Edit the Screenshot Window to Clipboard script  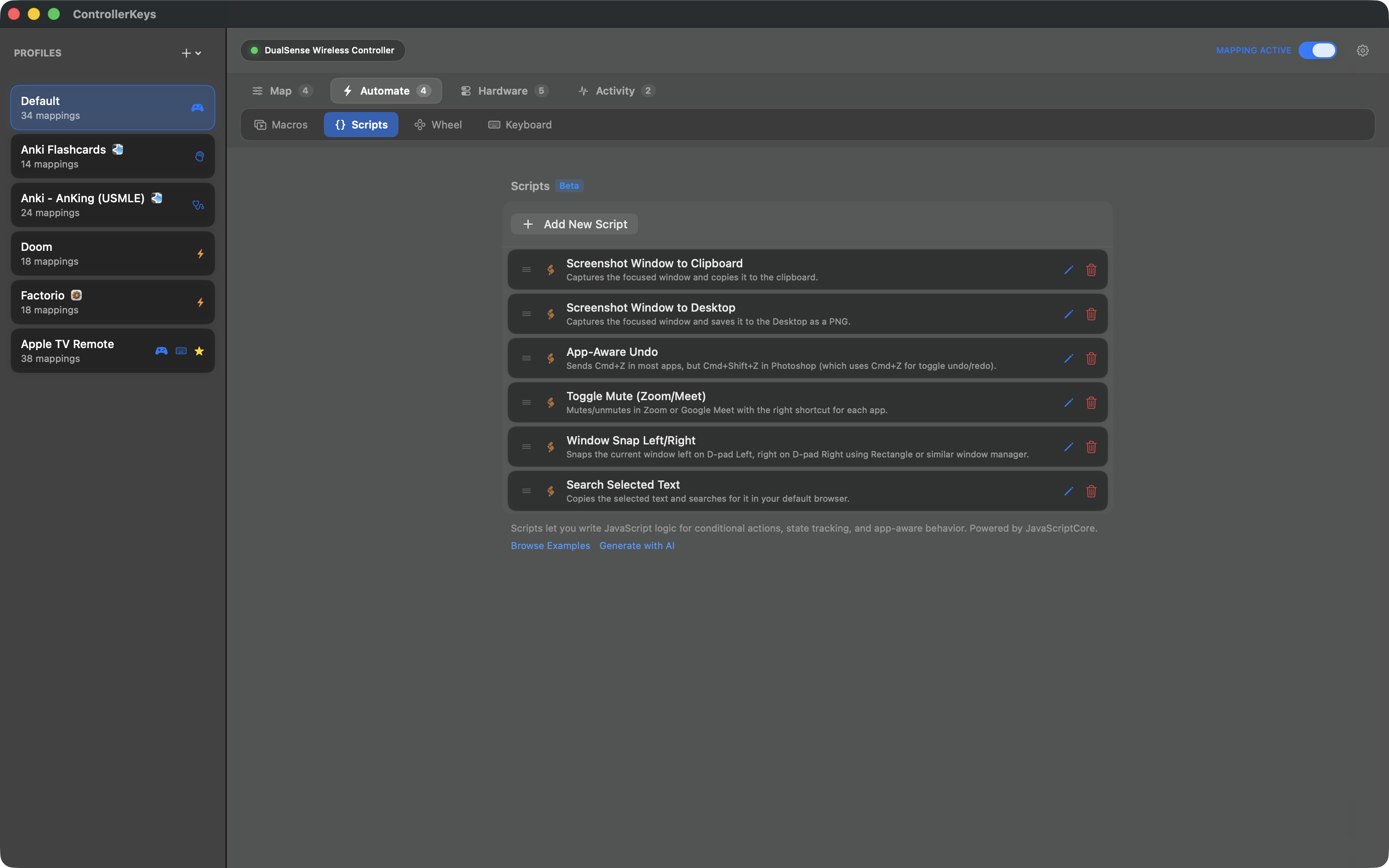(x=1068, y=270)
